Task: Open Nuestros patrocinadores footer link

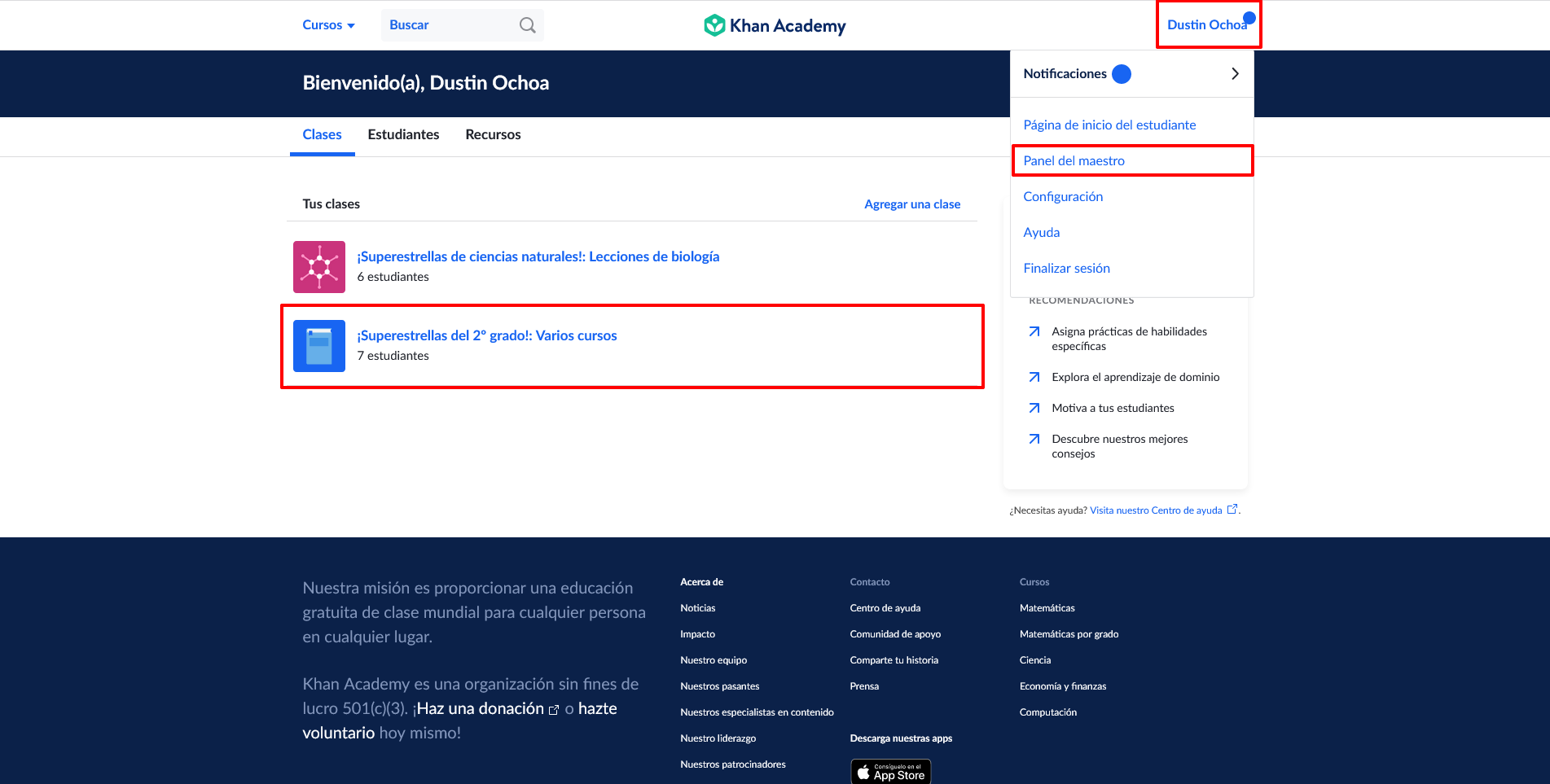Action: click(x=733, y=764)
